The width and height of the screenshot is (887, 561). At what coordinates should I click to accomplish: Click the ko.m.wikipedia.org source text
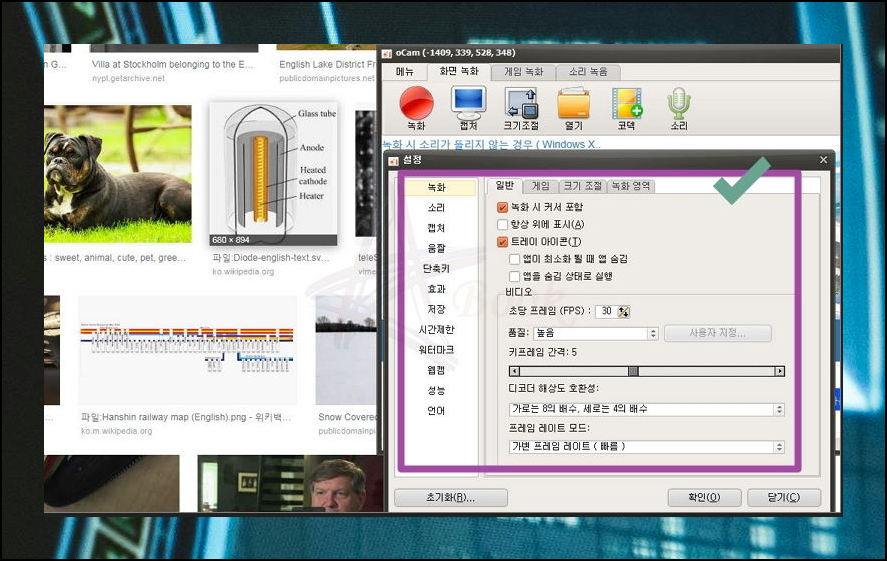coord(117,431)
